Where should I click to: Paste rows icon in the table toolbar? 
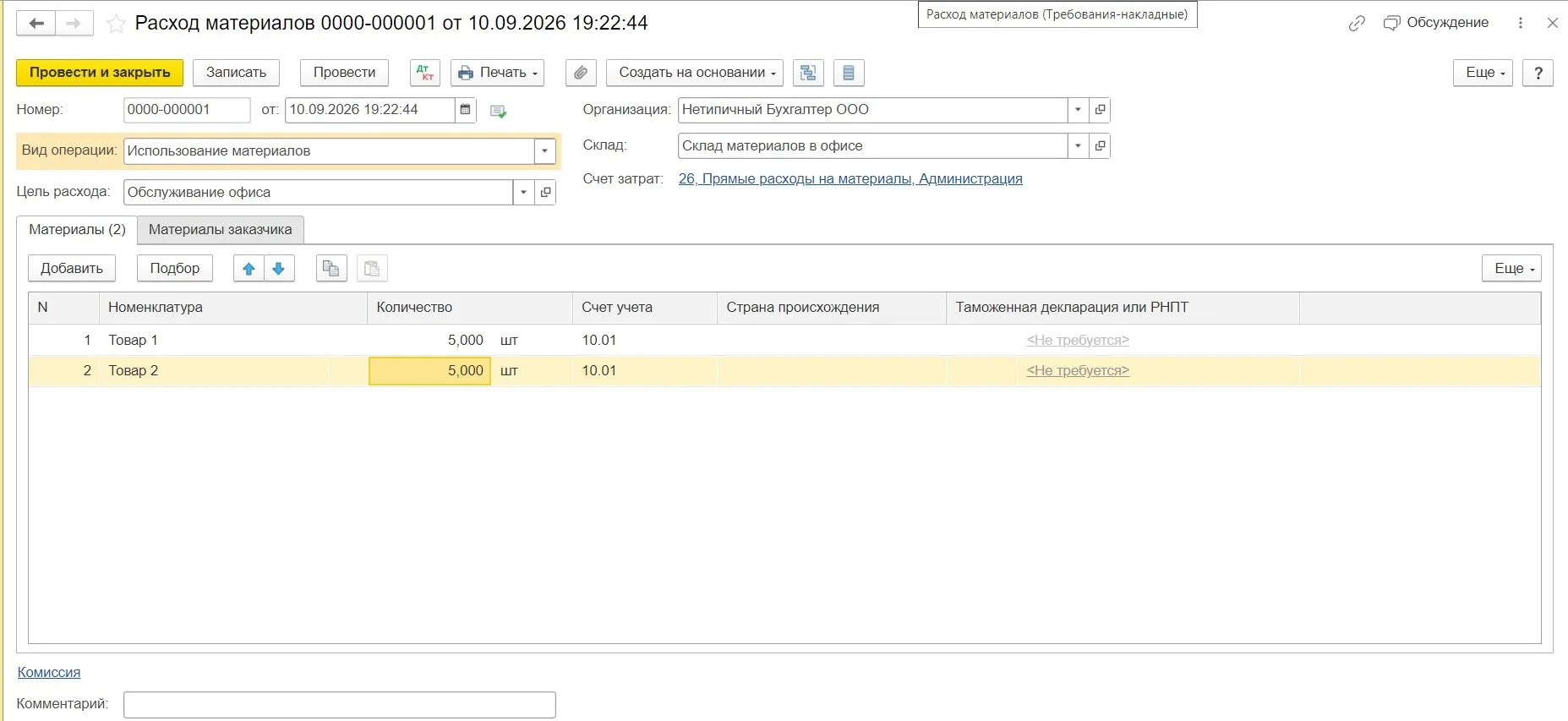pos(372,269)
